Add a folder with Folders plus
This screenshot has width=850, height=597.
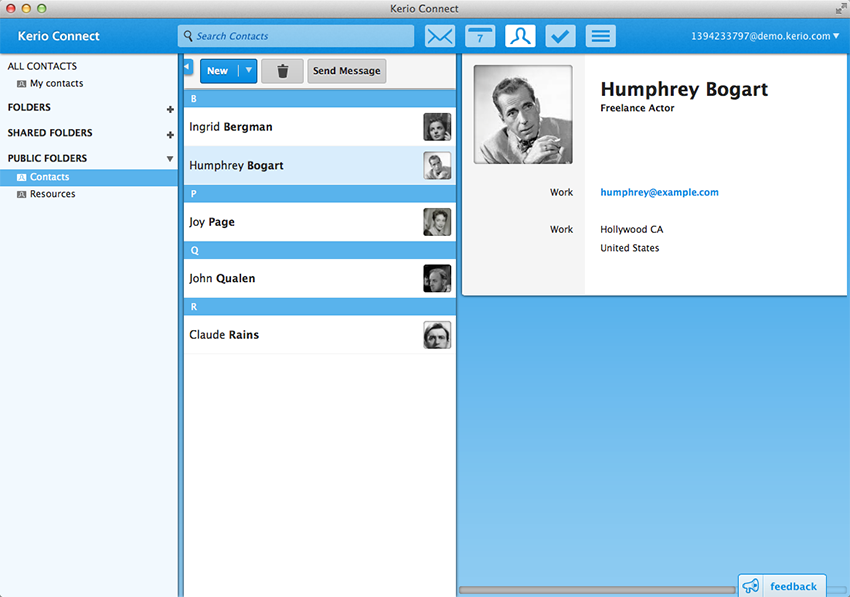(170, 108)
